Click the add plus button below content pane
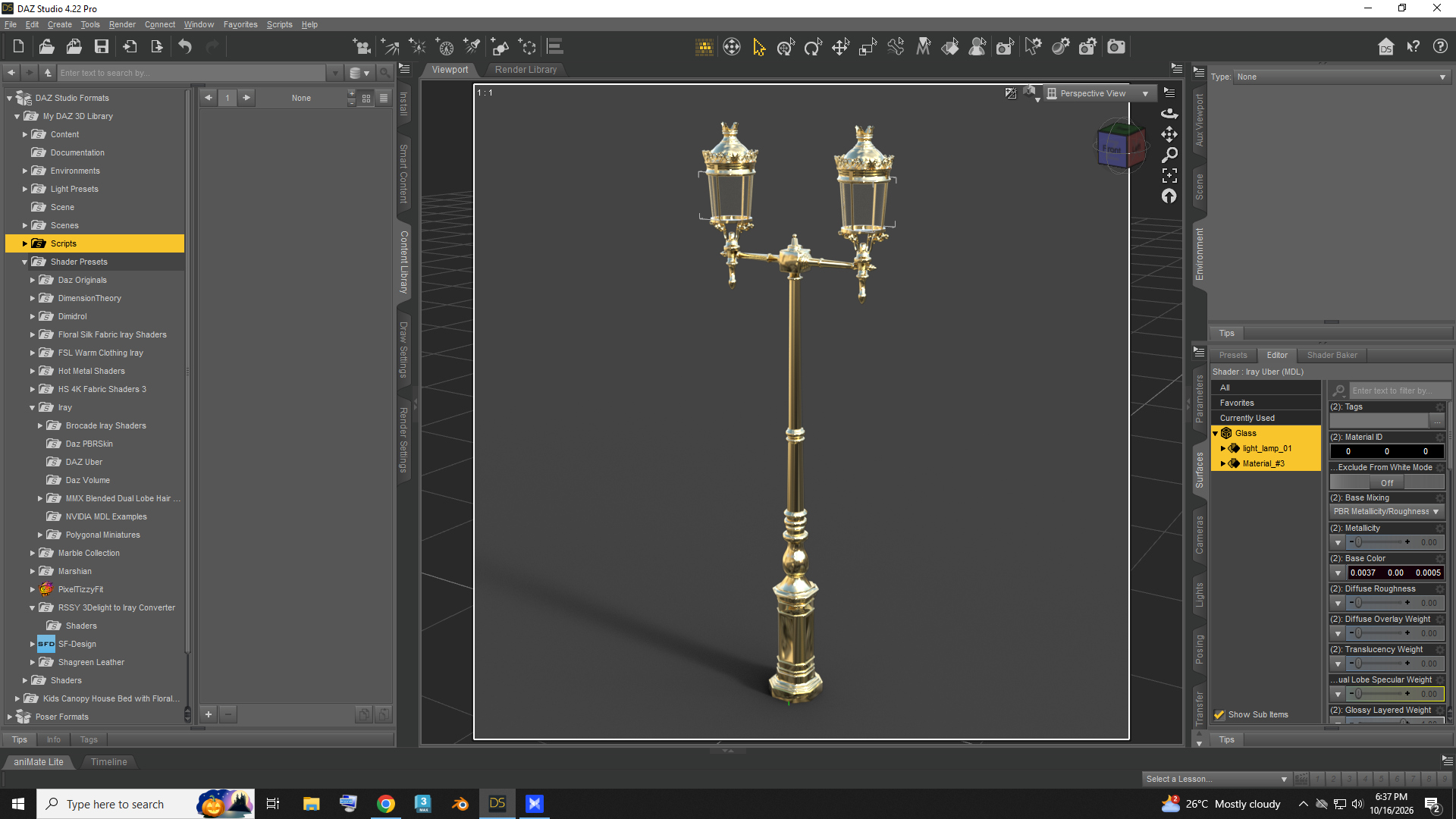1456x819 pixels. point(209,714)
